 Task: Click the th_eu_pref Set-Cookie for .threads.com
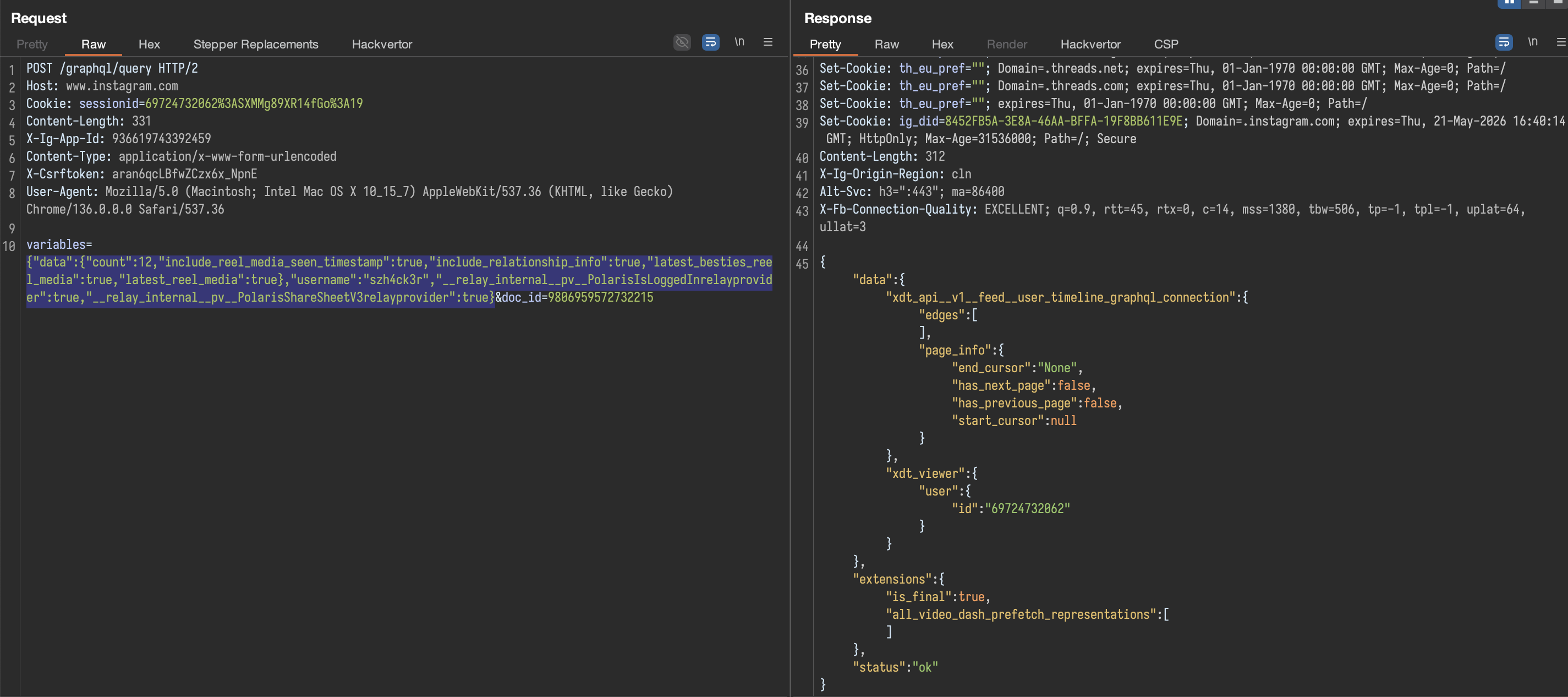point(1163,86)
